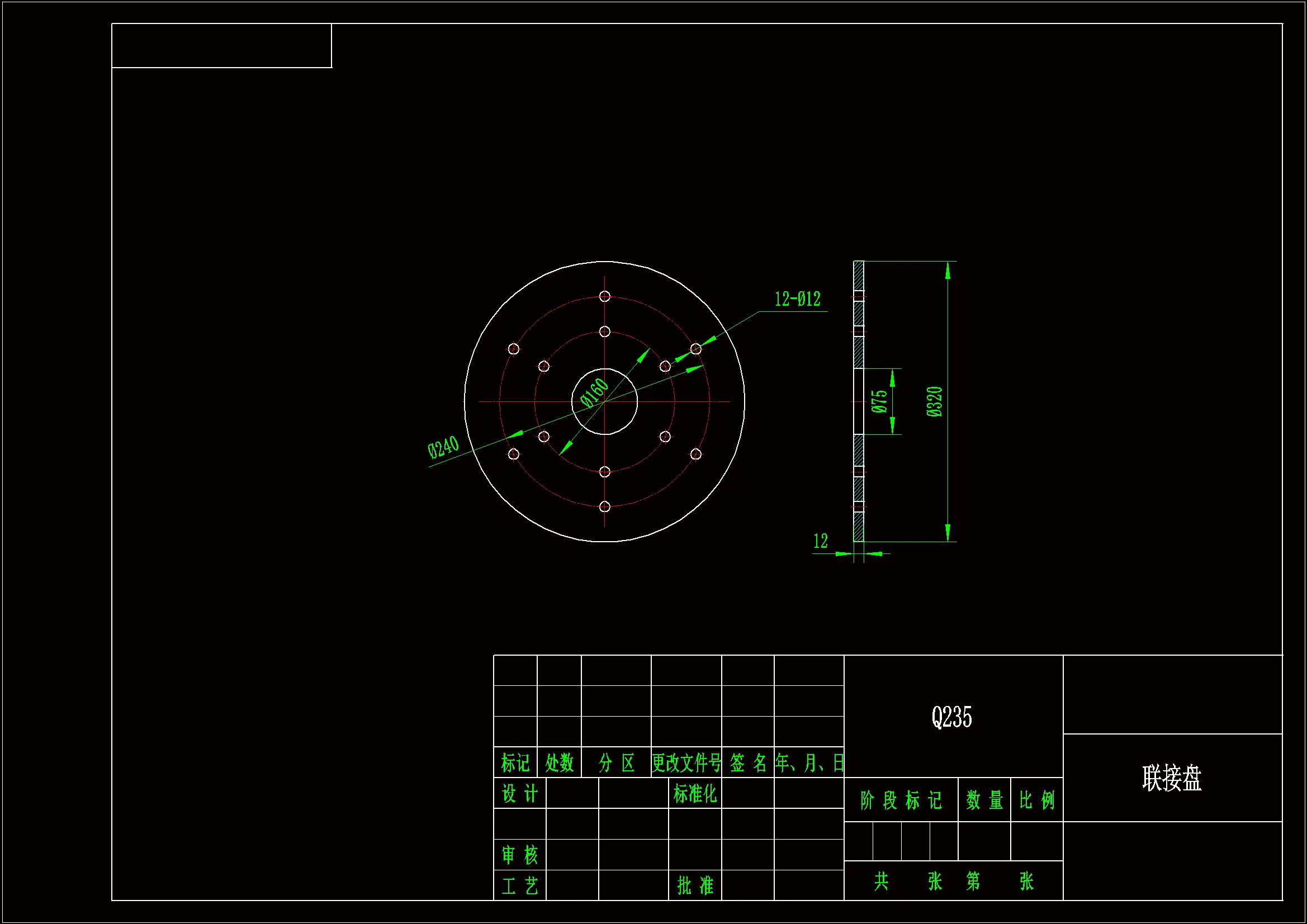Screen dimensions: 1307x924
Task: Click the 更改文件号 column header
Action: (x=686, y=763)
